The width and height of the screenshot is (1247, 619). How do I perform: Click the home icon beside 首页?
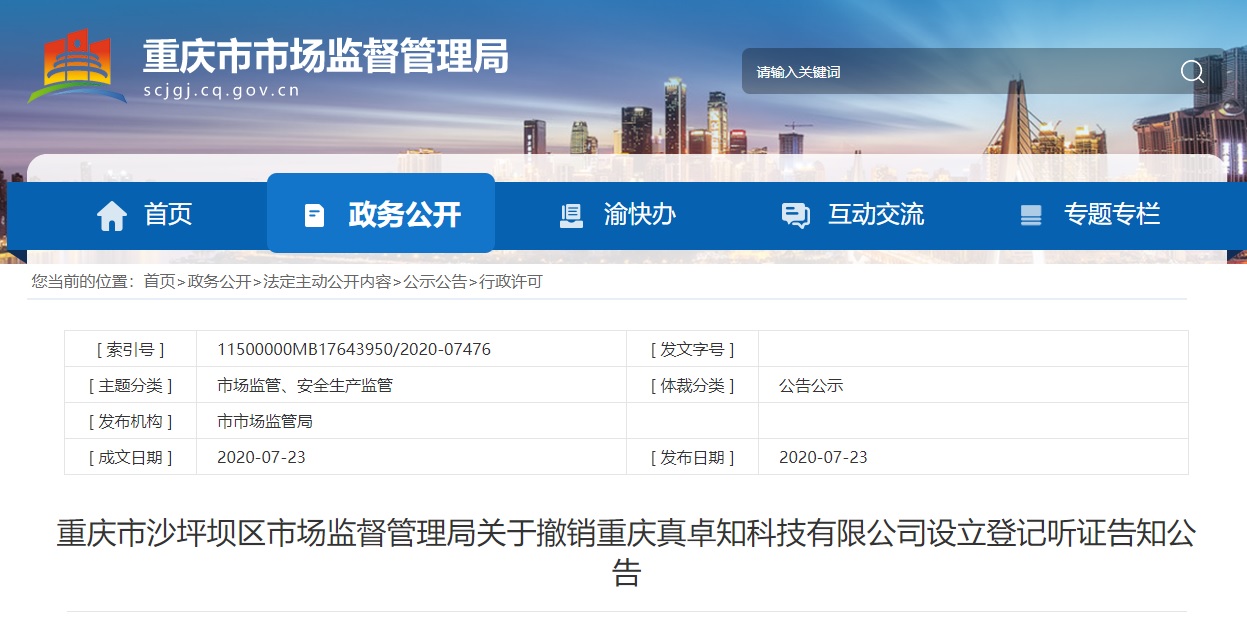click(112, 215)
